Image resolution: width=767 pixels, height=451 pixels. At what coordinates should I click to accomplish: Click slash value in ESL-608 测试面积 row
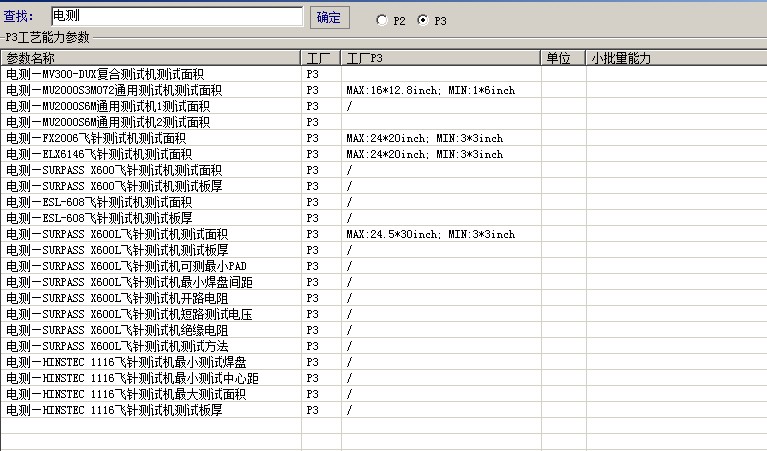[349, 202]
